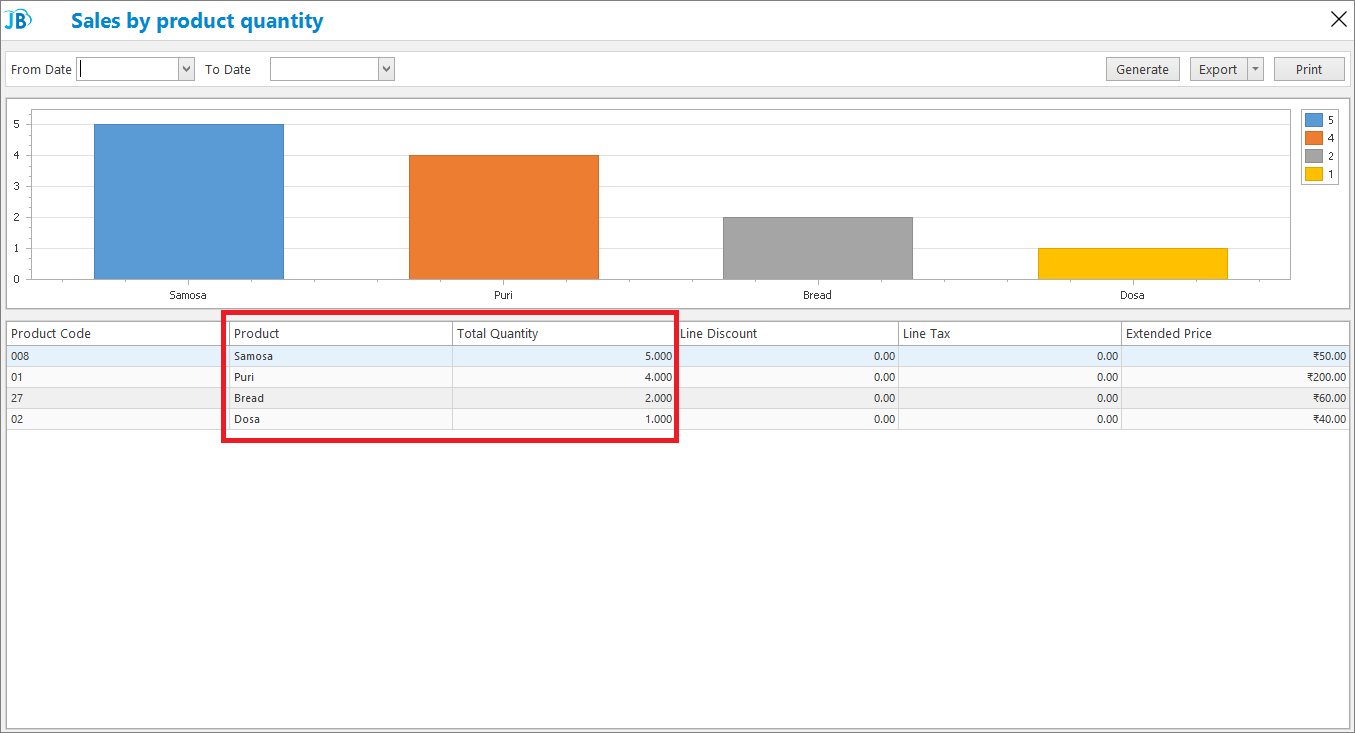
Task: Click the ₹200.00 extended price cell
Action: pyautogui.click(x=1235, y=377)
